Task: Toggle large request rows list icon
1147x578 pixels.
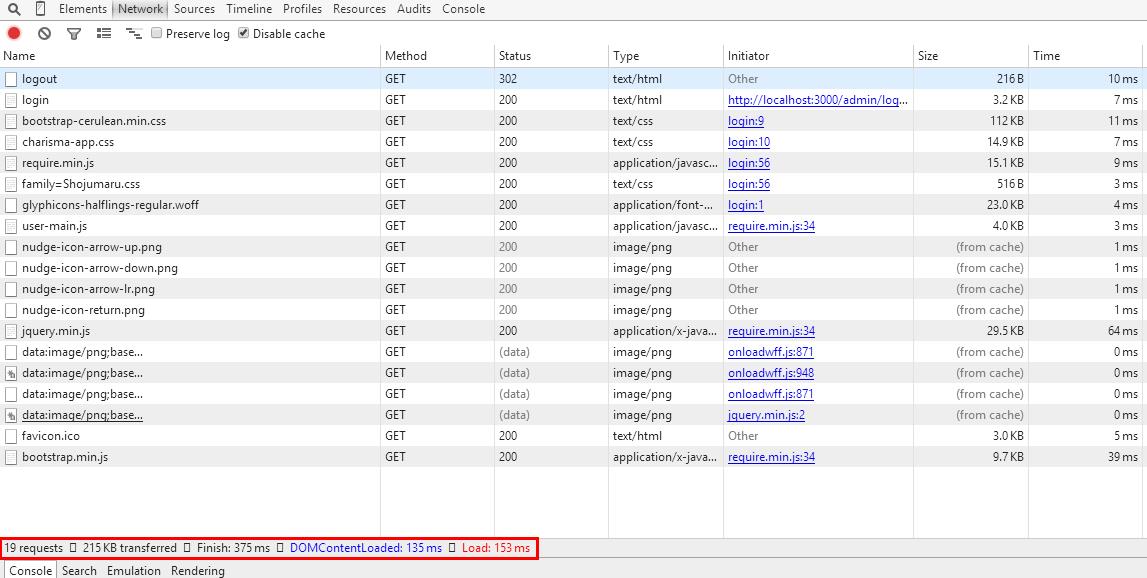Action: (x=104, y=34)
